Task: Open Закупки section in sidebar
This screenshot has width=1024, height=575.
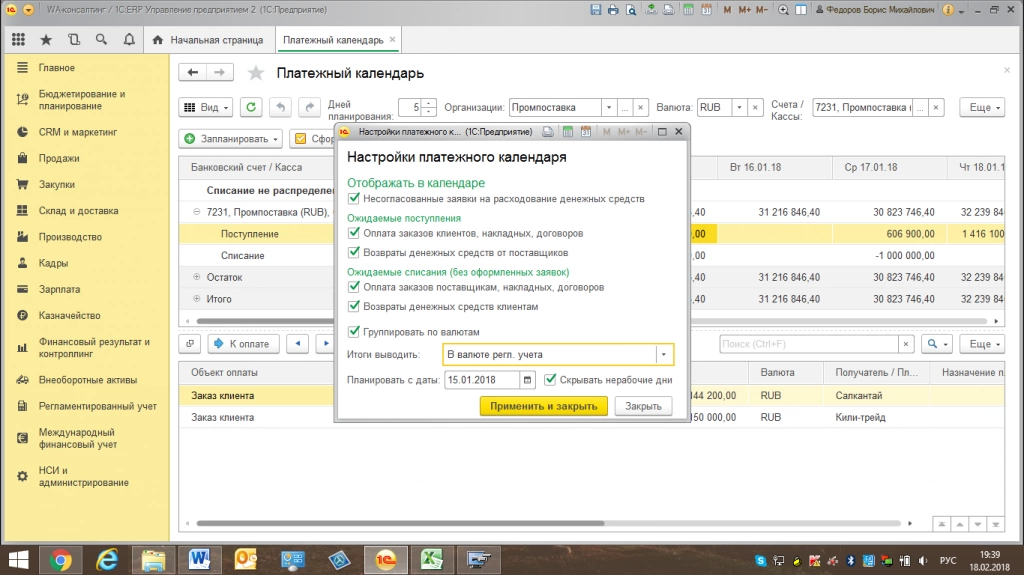Action: pyautogui.click(x=57, y=184)
